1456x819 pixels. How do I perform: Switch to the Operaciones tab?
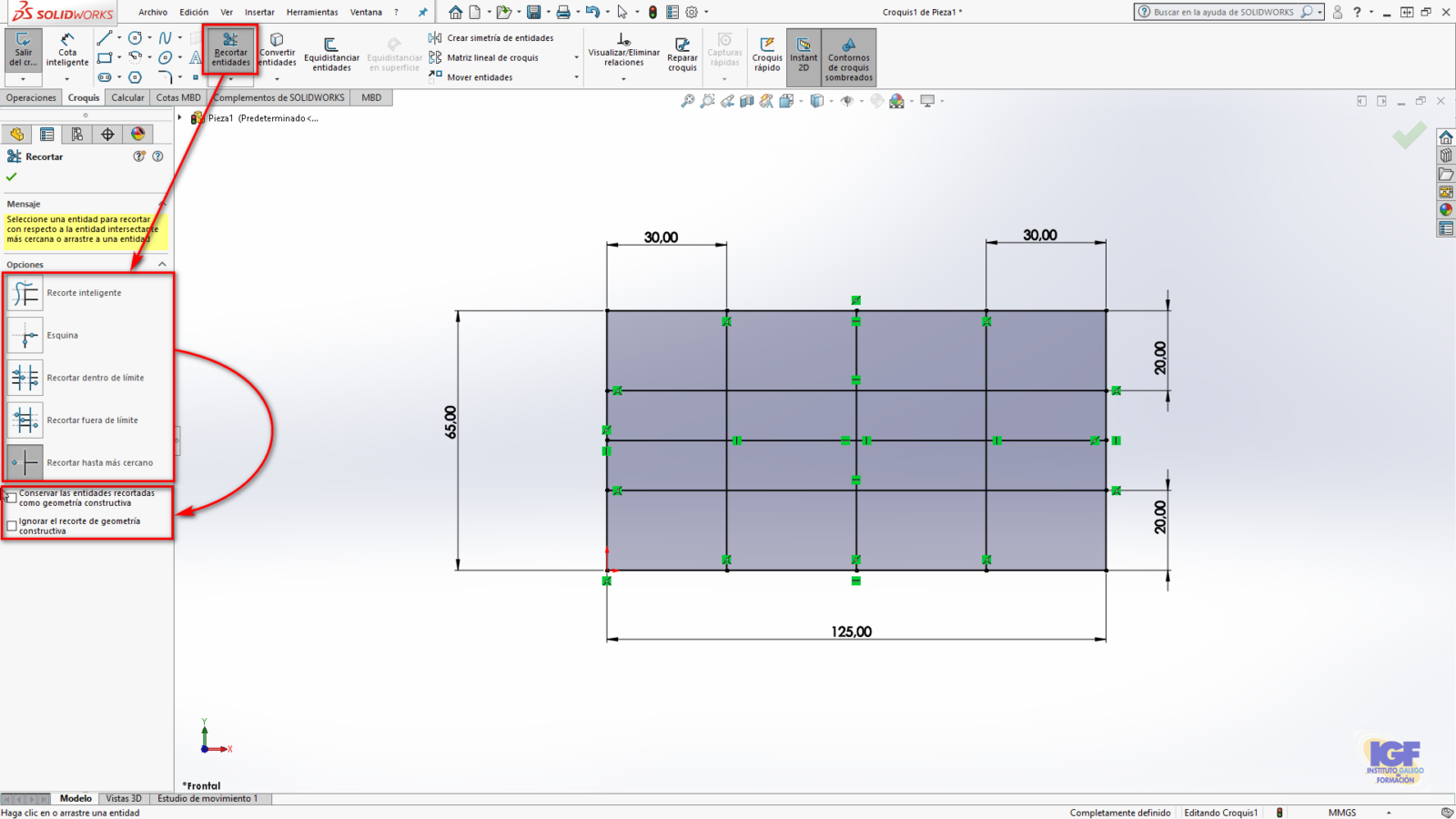point(31,97)
